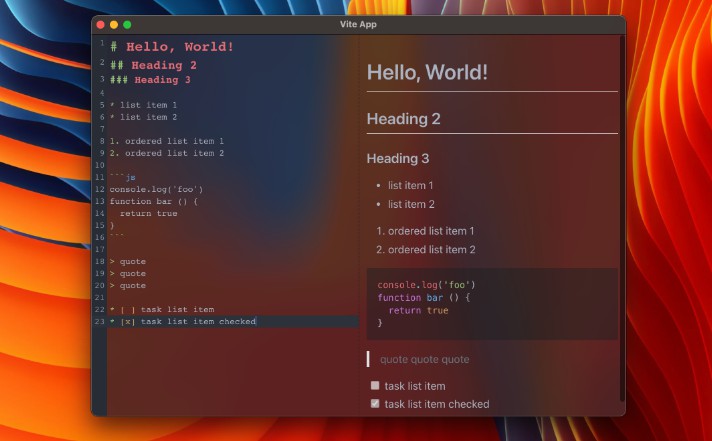This screenshot has height=441, width=712.
Task: Click 'ordered list item 1' in preview
Action: [431, 231]
